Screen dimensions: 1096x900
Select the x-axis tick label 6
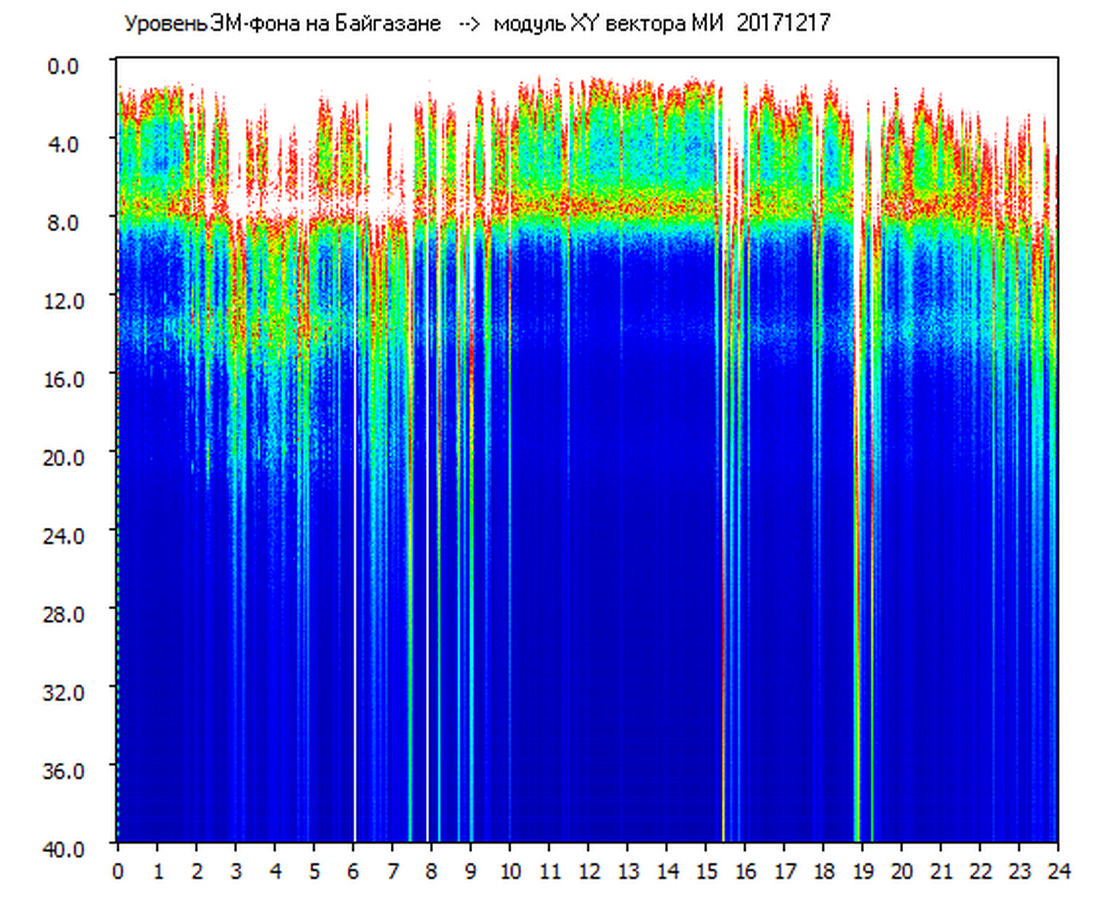point(353,871)
